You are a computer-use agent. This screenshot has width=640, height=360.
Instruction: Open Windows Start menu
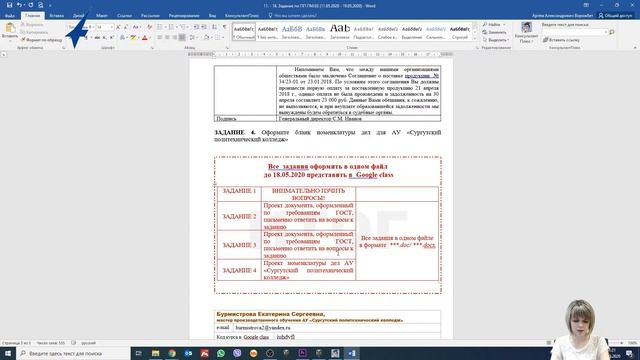click(x=8, y=353)
